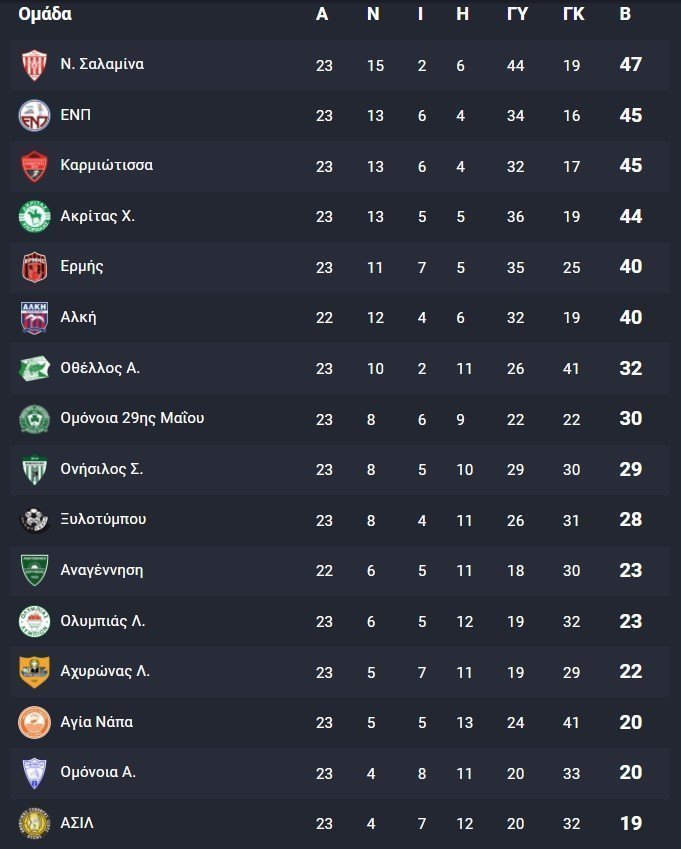Click the Ερμής red emblem

tap(34, 267)
